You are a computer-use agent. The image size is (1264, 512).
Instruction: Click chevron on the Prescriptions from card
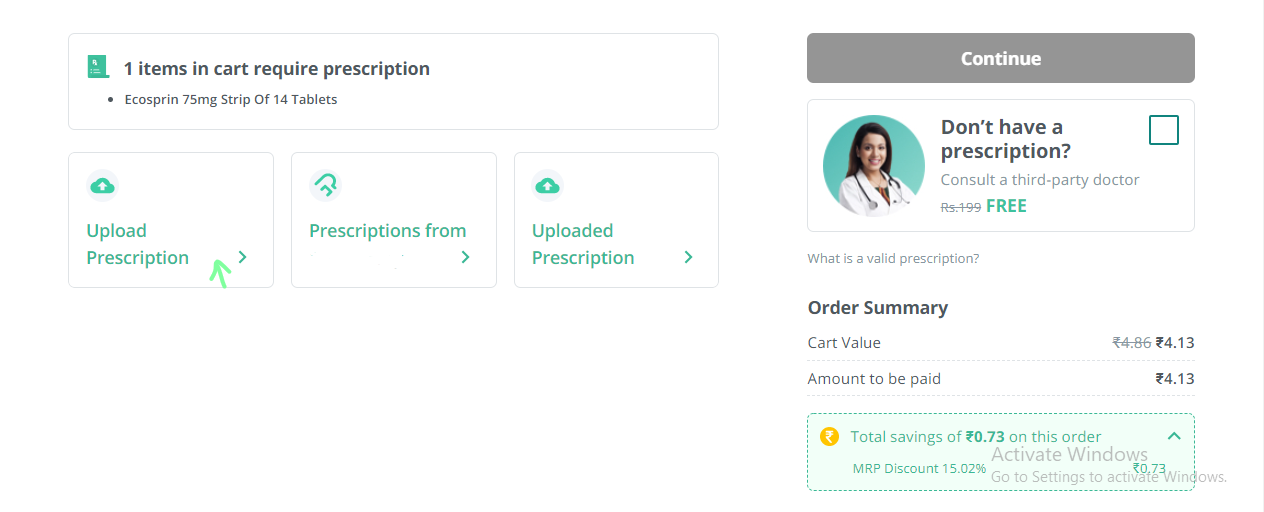(465, 258)
